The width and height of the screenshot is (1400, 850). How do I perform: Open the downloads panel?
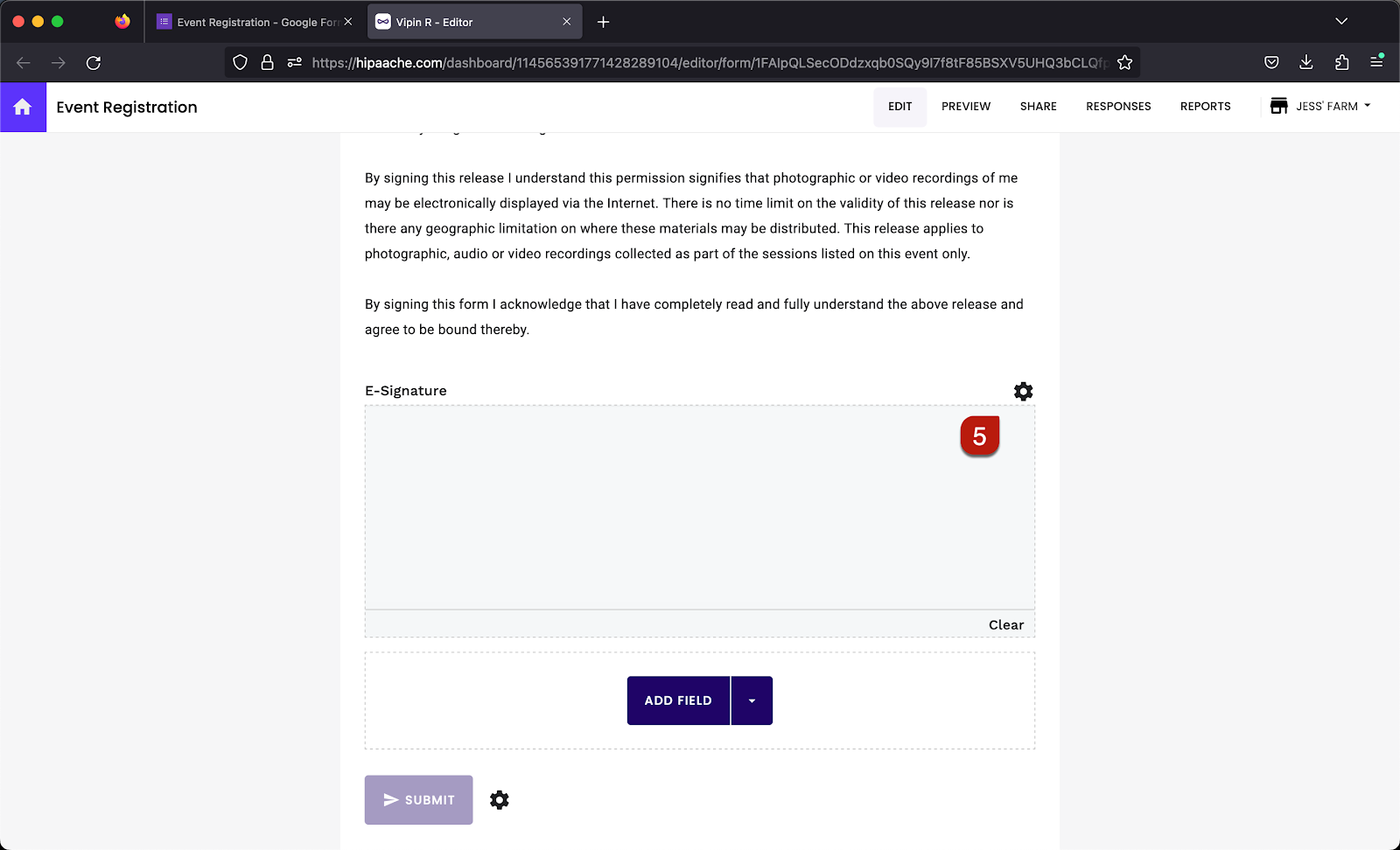pos(1305,62)
